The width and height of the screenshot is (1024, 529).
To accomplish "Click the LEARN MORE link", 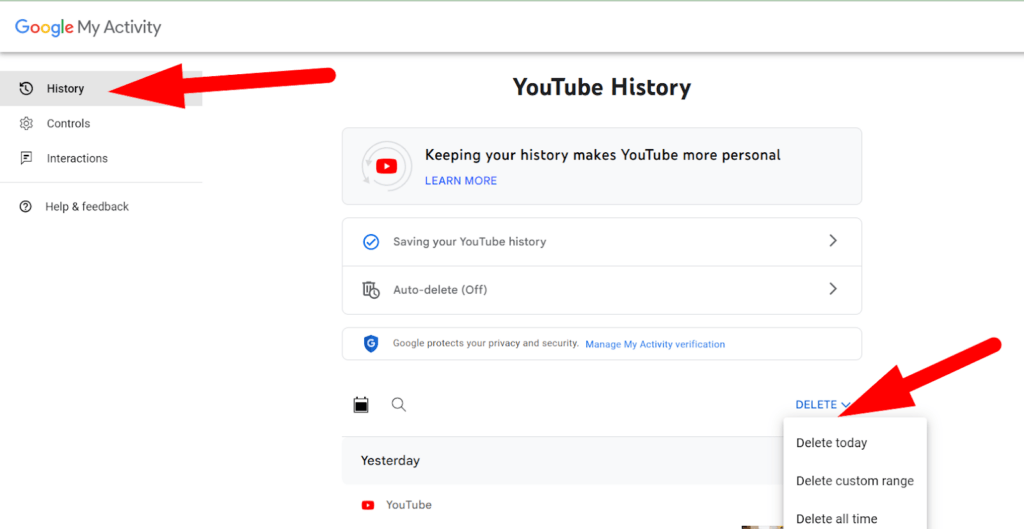I will coord(461,181).
